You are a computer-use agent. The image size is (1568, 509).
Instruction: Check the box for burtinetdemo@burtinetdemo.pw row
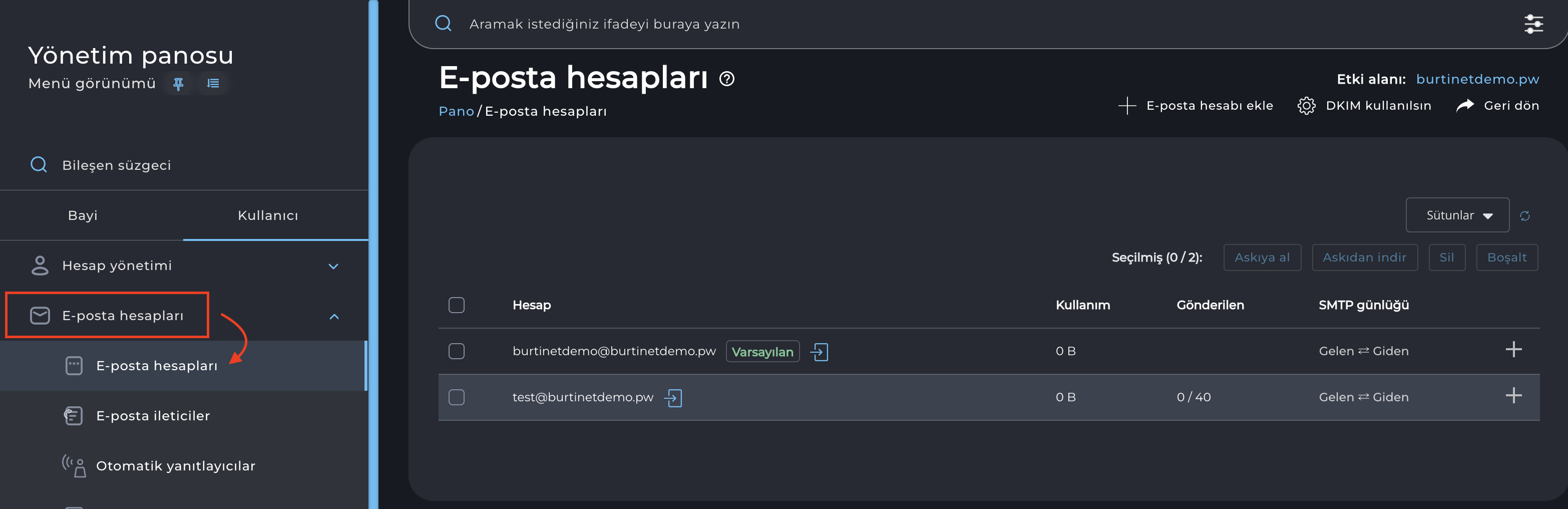click(457, 351)
